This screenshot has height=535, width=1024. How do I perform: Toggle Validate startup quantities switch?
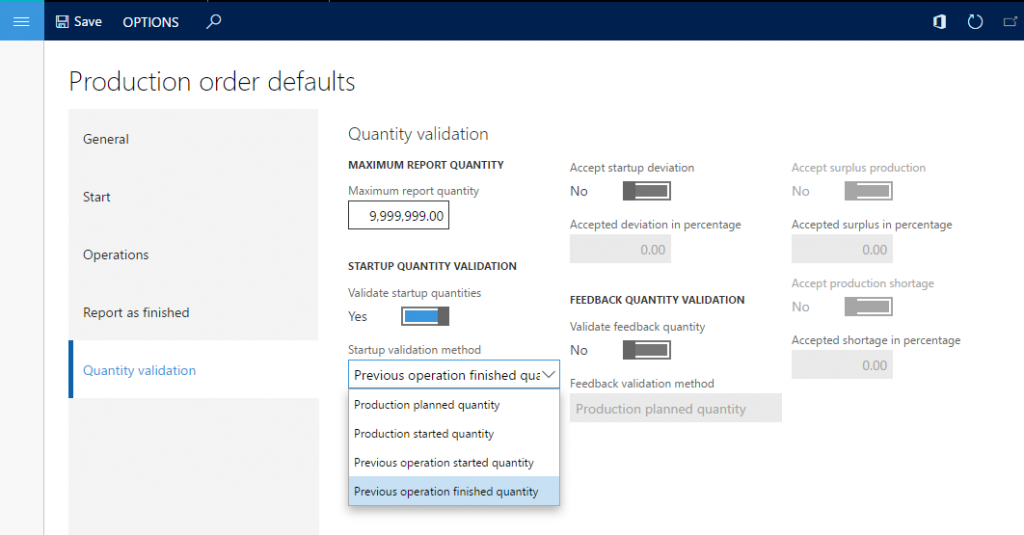(x=424, y=316)
